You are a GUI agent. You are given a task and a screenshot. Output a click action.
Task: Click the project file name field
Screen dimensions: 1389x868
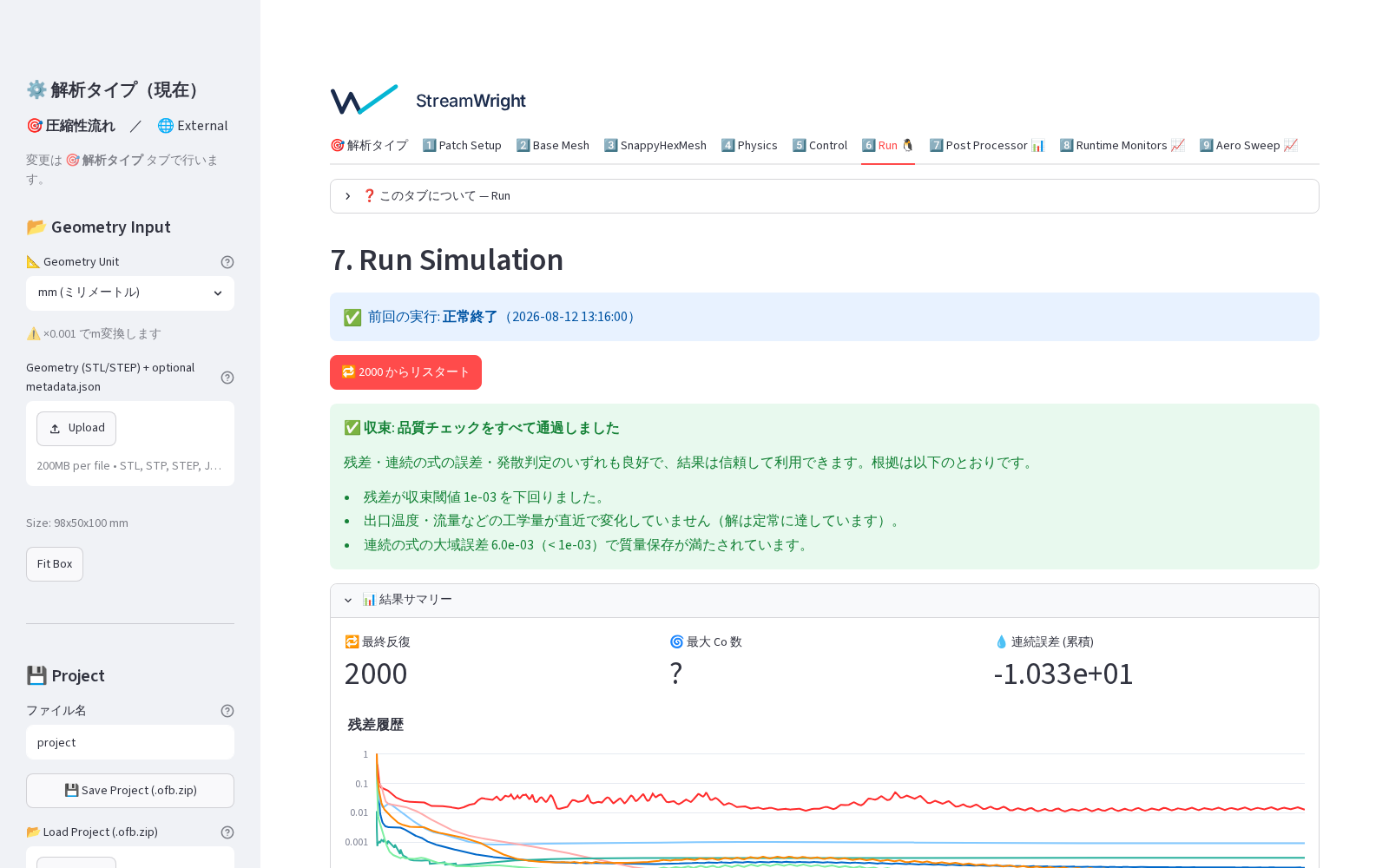[x=130, y=743]
